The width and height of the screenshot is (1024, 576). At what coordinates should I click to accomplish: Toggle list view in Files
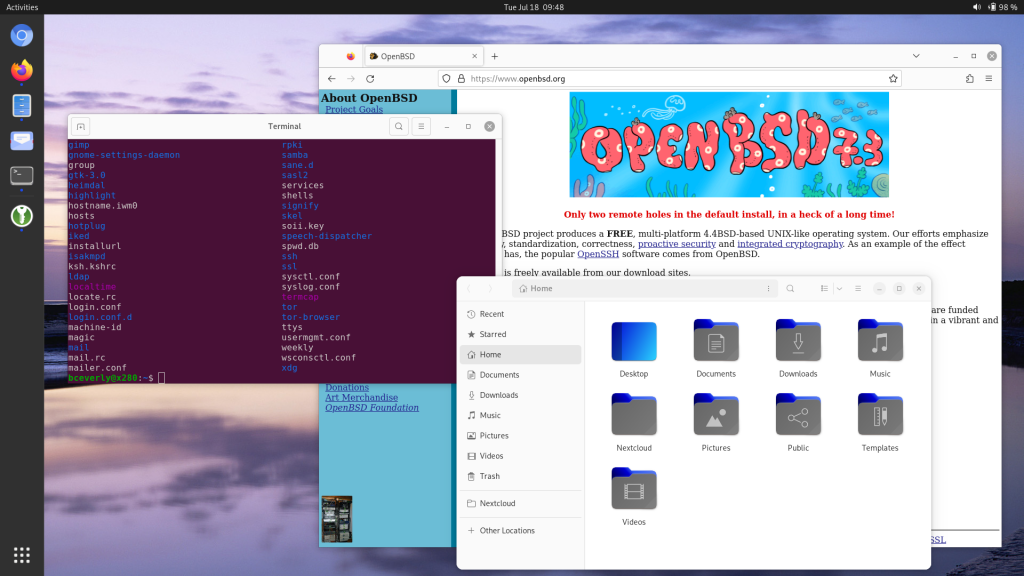point(824,289)
